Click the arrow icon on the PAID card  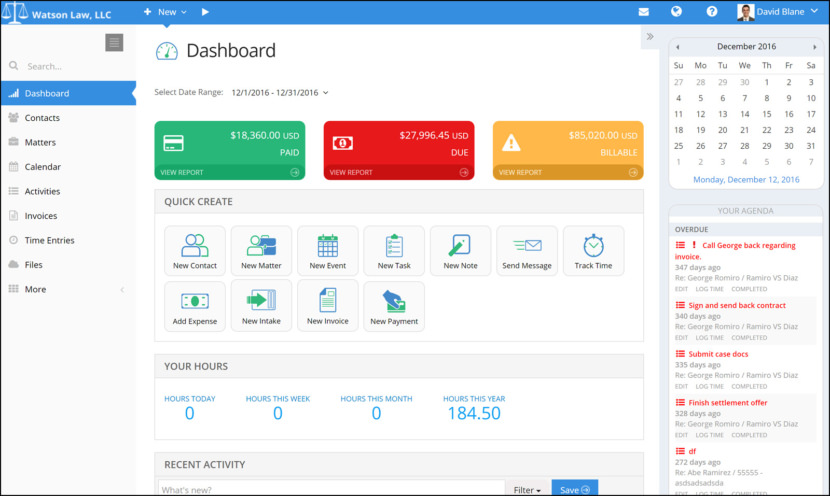[295, 173]
